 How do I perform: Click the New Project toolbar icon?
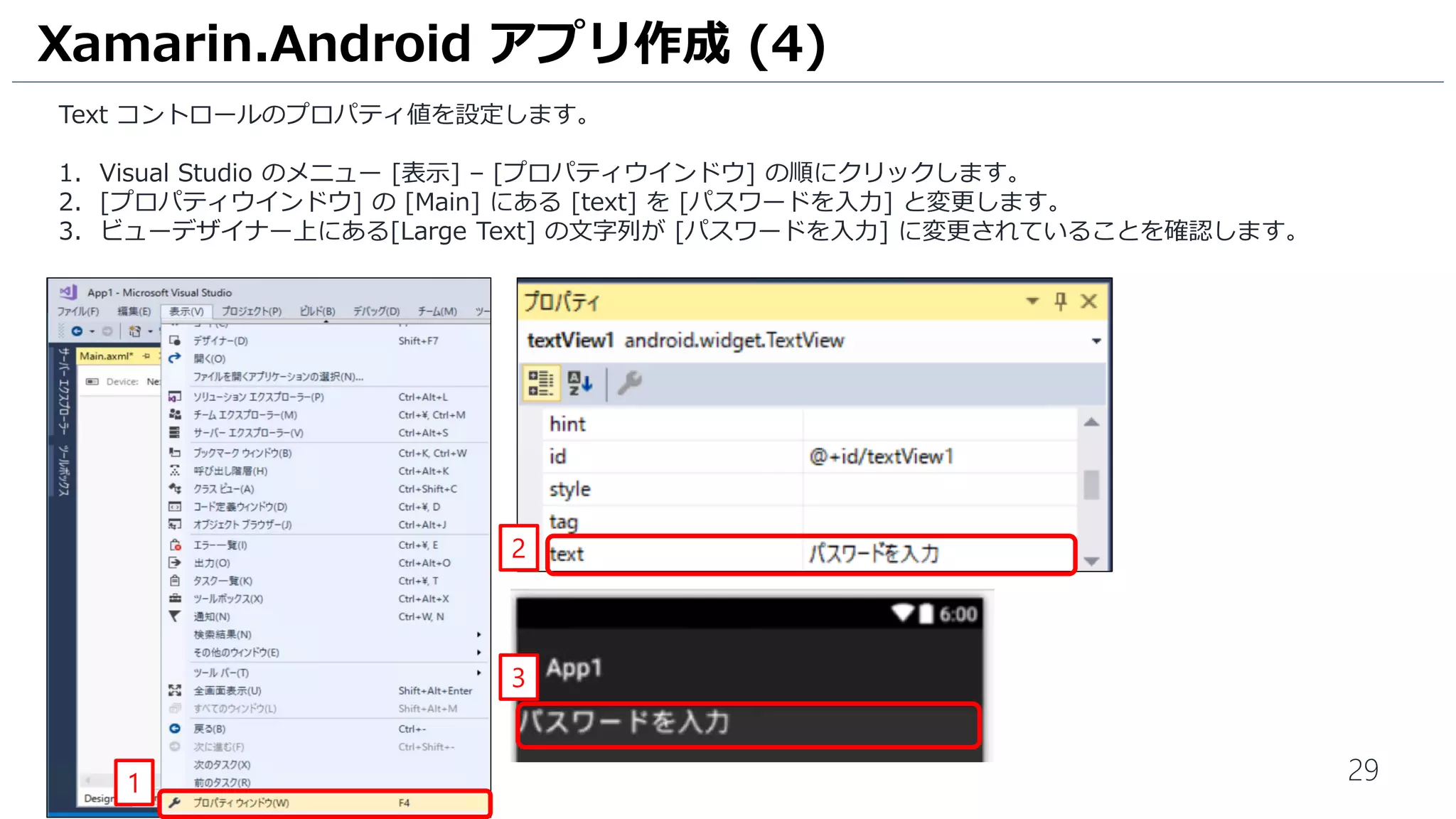[x=134, y=331]
